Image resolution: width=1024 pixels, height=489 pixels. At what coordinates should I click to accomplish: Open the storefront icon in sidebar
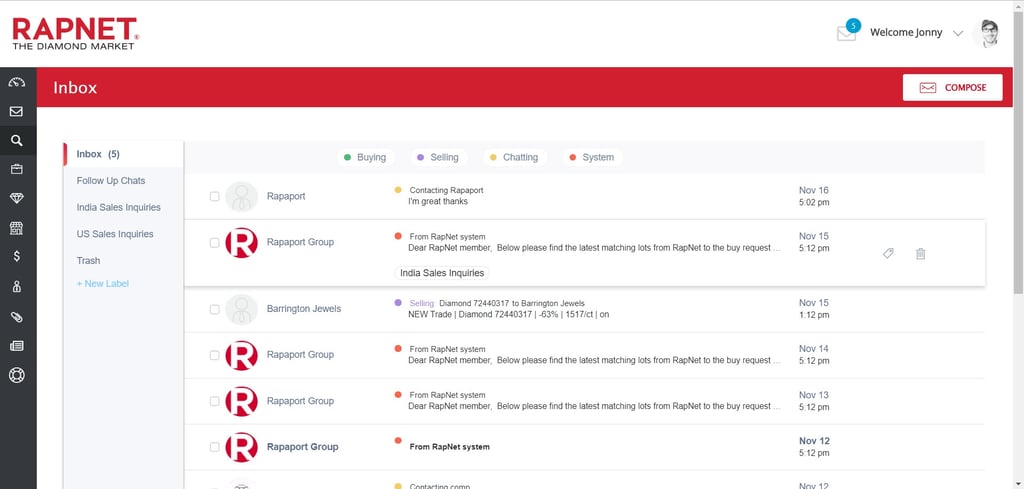click(x=17, y=228)
